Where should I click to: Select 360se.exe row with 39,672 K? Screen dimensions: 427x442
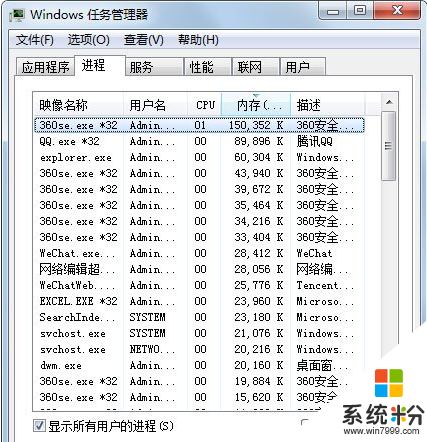point(199,189)
